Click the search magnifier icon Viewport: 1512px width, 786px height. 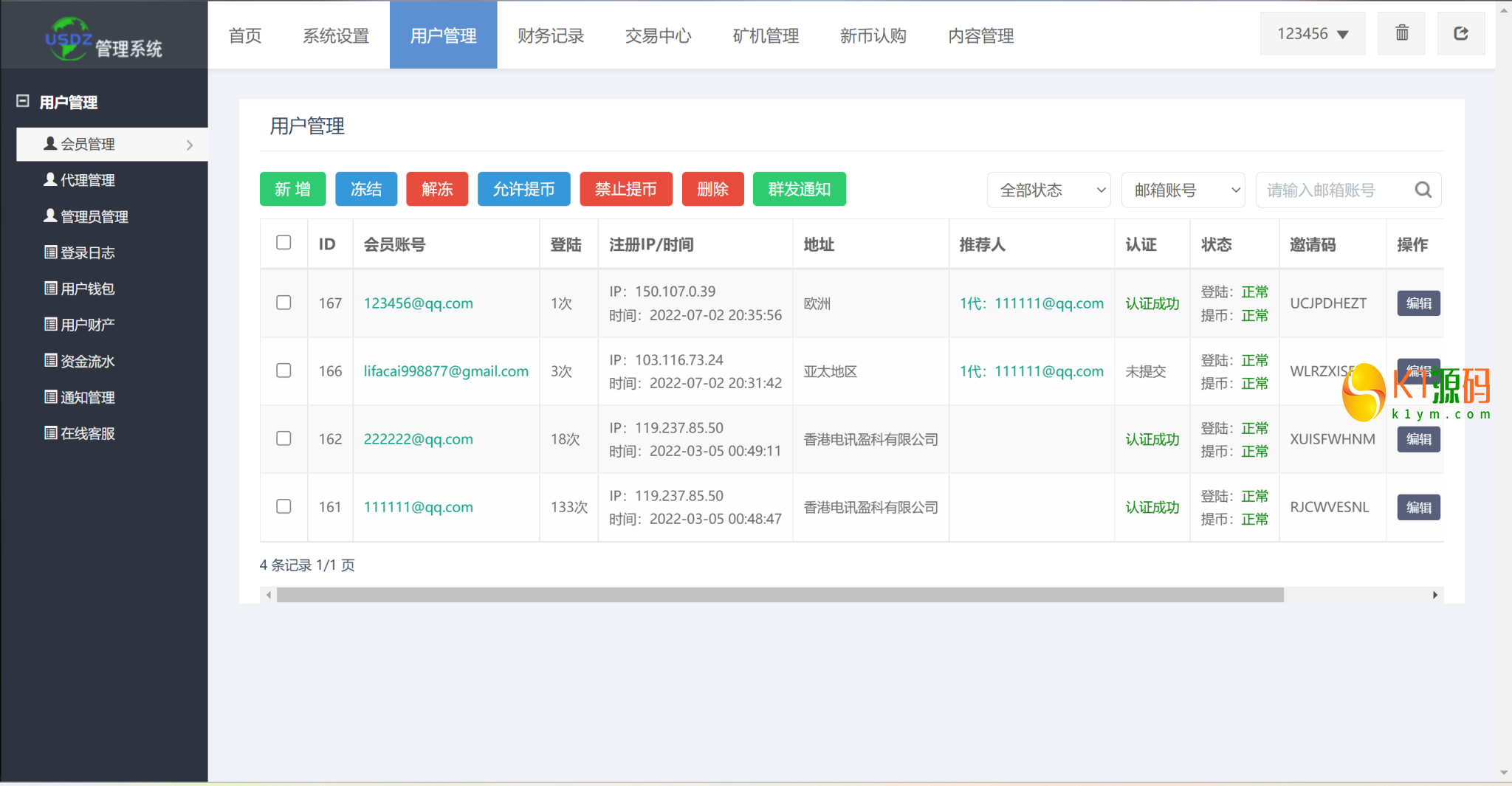tap(1423, 190)
